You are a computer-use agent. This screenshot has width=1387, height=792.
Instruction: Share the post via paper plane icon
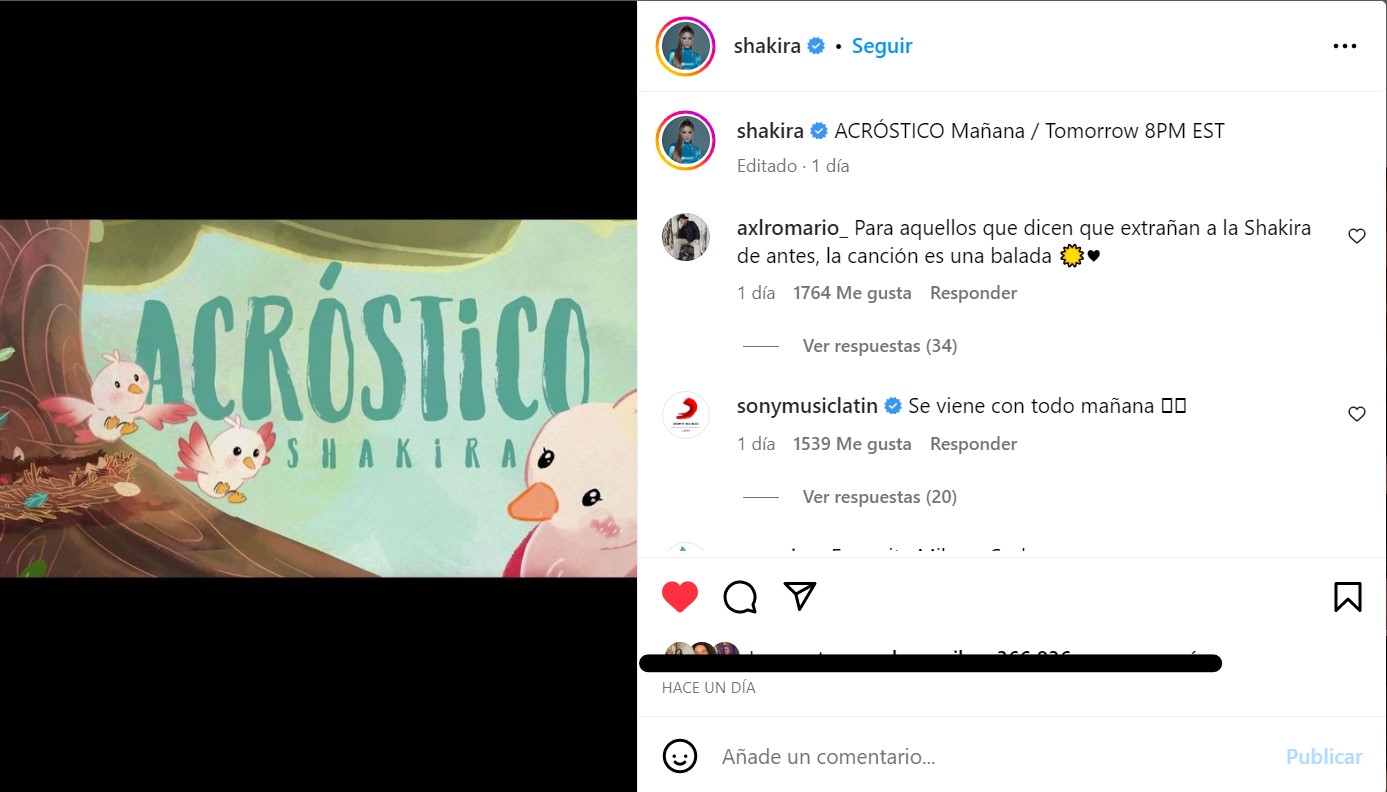tap(800, 596)
